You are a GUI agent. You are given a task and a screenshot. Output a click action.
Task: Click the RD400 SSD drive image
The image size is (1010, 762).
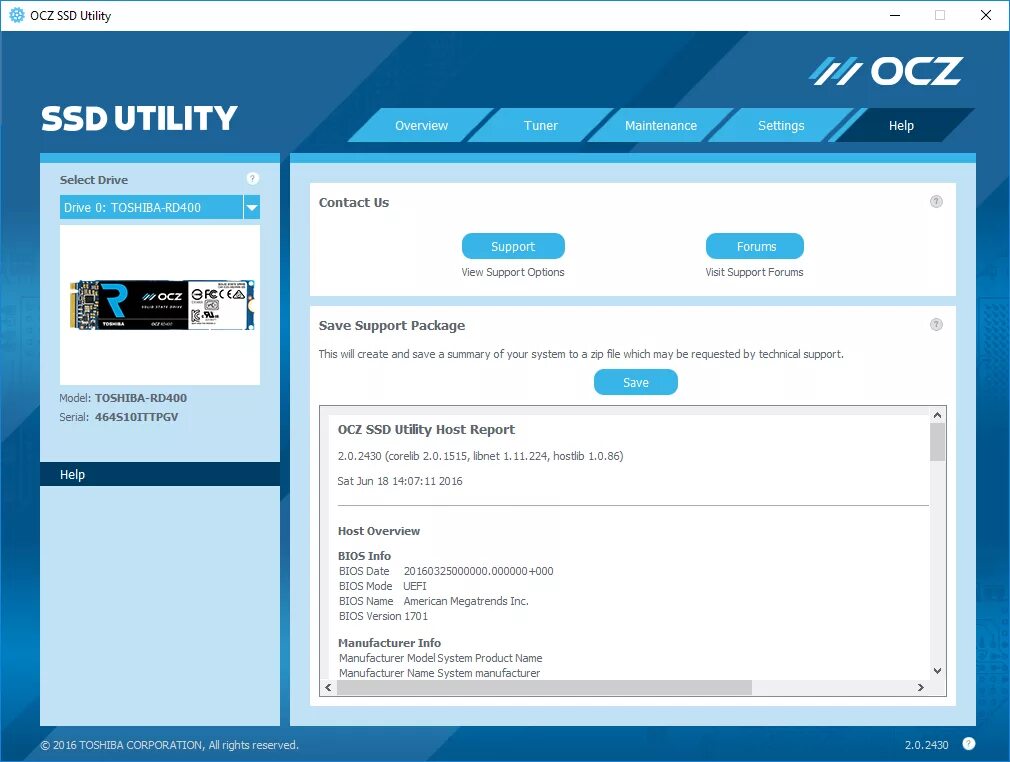point(162,305)
